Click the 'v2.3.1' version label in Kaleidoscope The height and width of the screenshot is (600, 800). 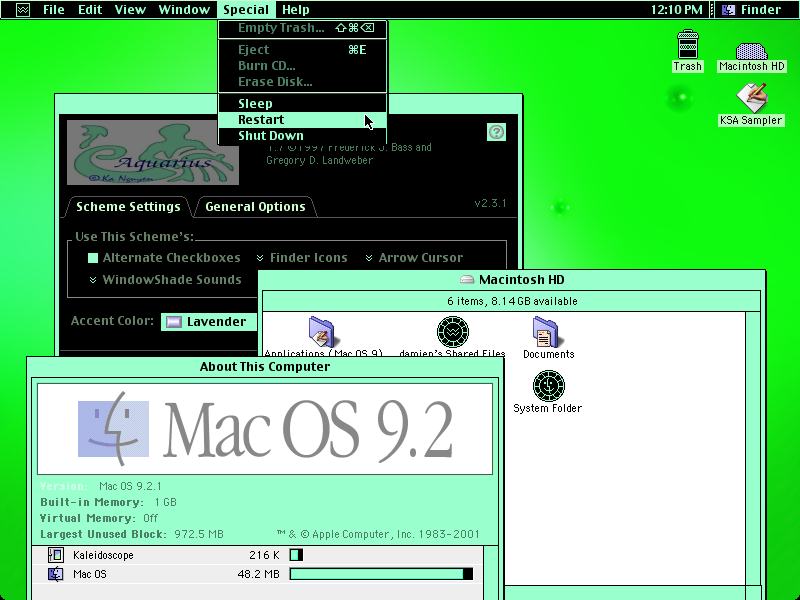click(490, 203)
